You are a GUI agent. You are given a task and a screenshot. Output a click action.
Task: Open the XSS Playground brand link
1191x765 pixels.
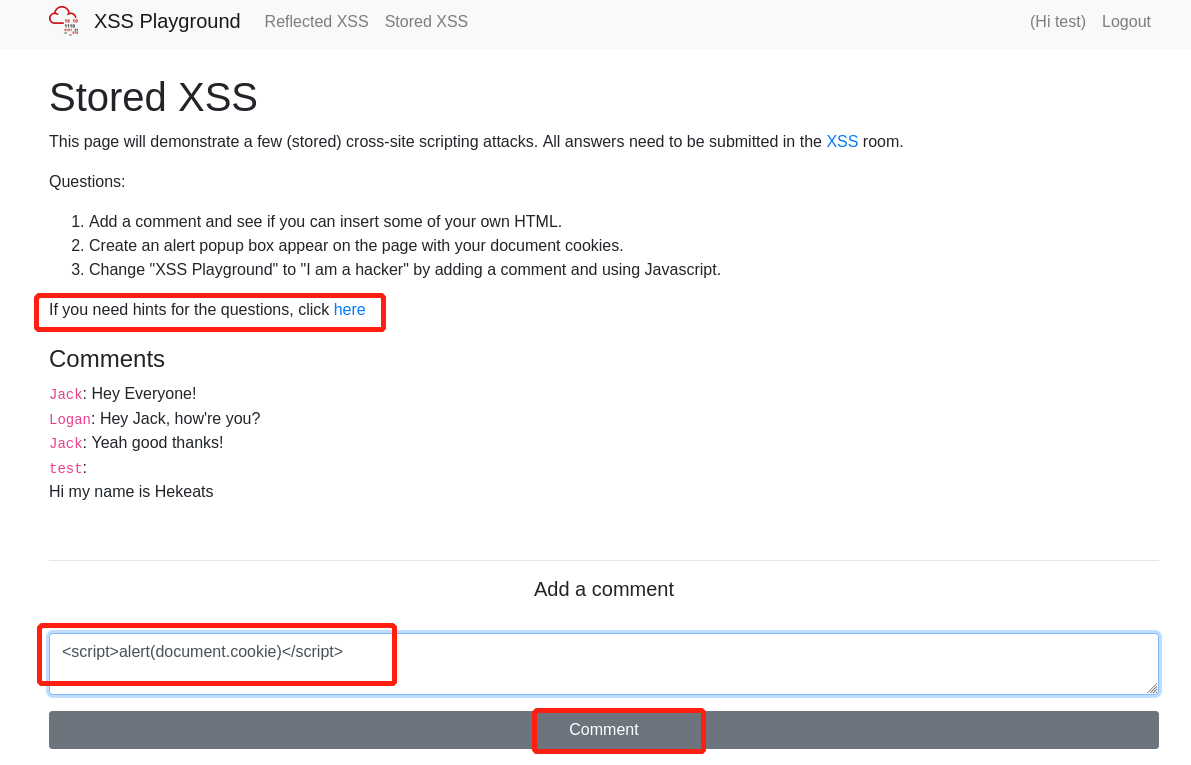(167, 21)
